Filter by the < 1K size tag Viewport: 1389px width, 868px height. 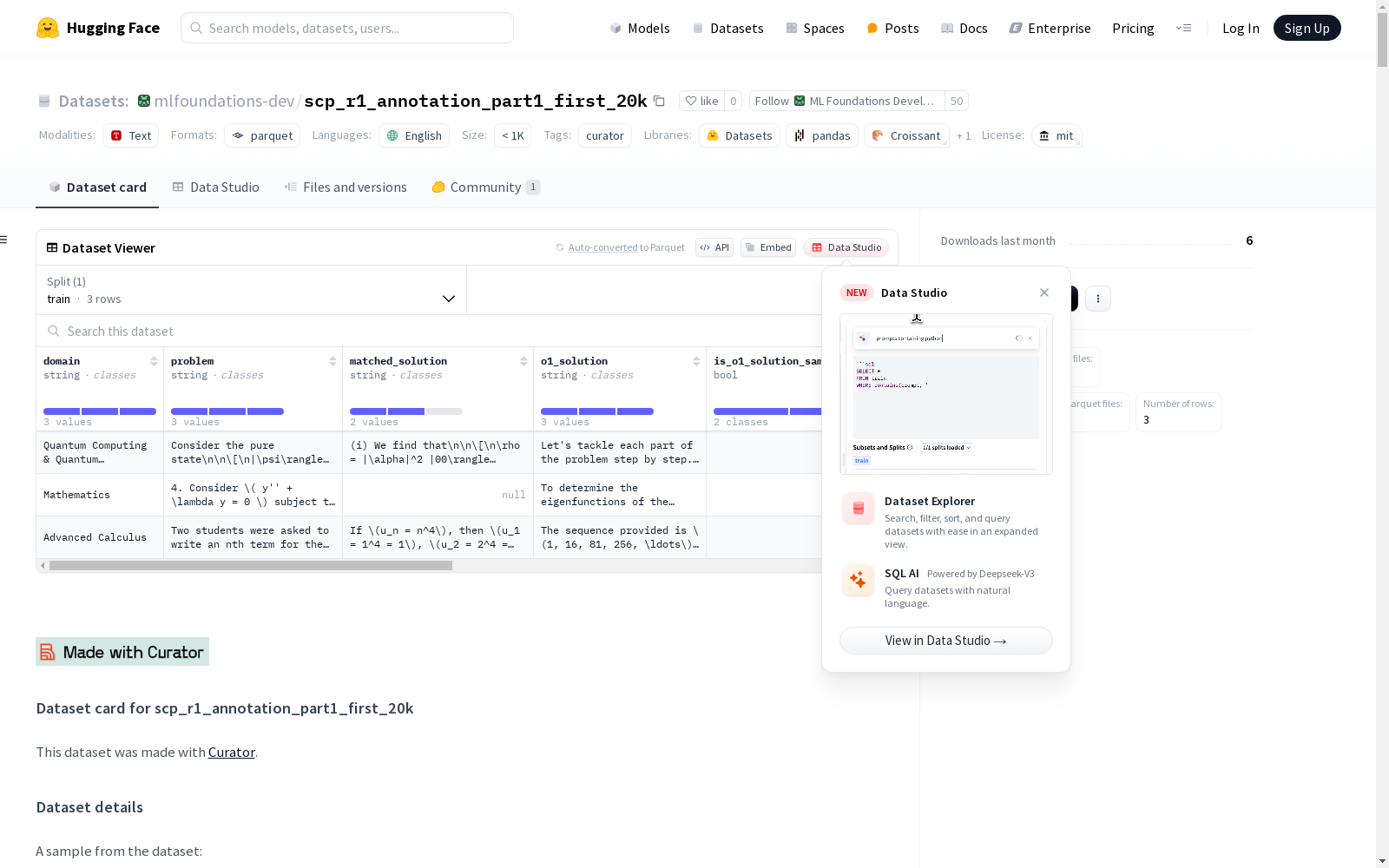click(x=513, y=135)
